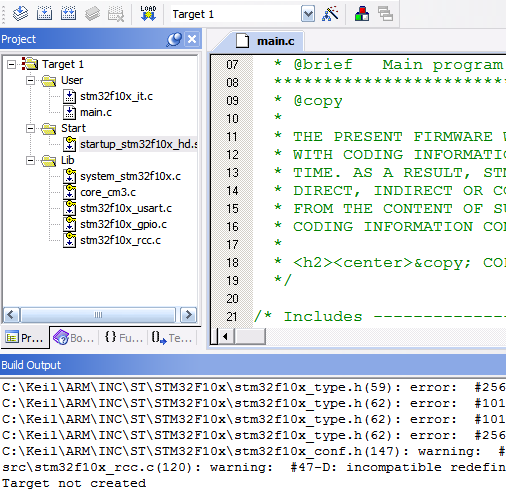Switch to the Functions (Fu...) tab
The image size is (506, 496).
click(123, 338)
